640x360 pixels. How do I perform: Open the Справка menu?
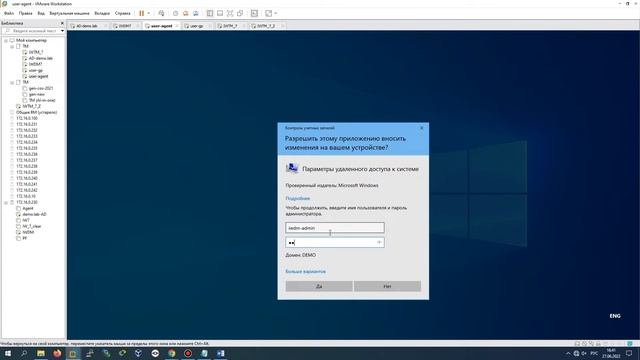tap(122, 13)
